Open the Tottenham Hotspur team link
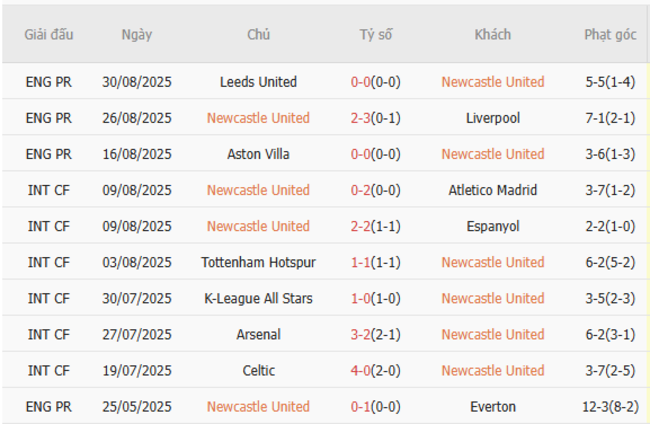Viewport: 650px width, 424px height. point(258,262)
